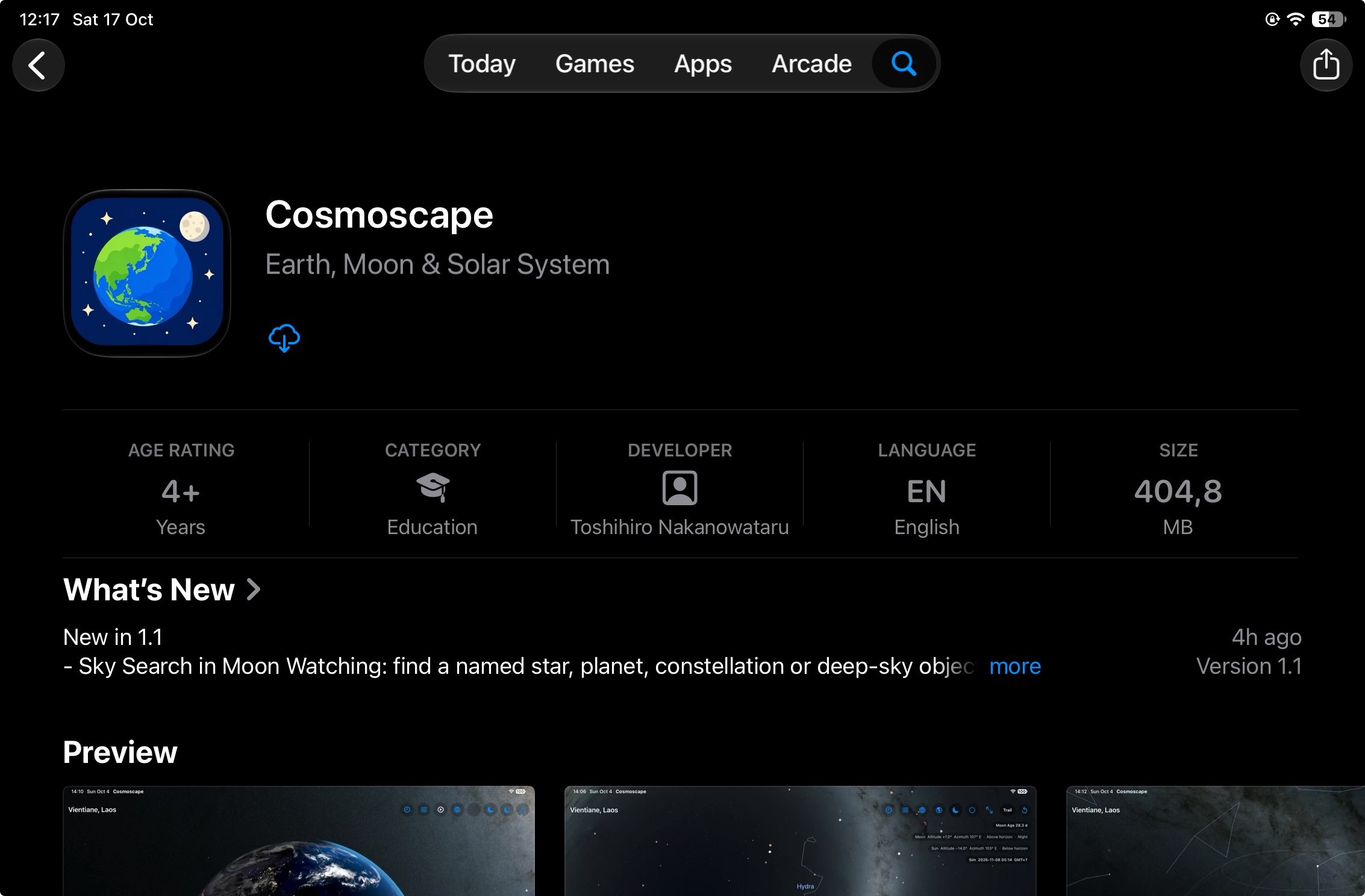The height and width of the screenshot is (896, 1365).
Task: Open the Cosmoscape app icon
Action: pos(147,273)
